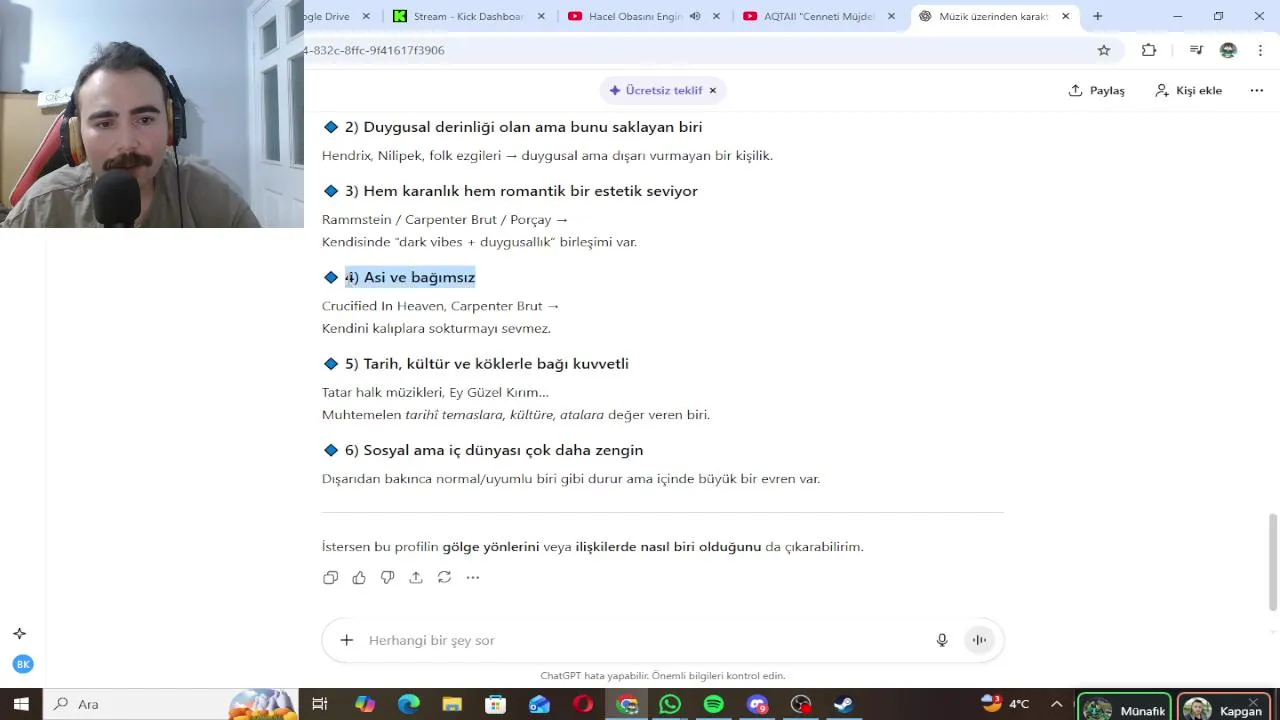Viewport: 1280px width, 720px height.
Task: Give the response a thumbs down
Action: click(388, 577)
